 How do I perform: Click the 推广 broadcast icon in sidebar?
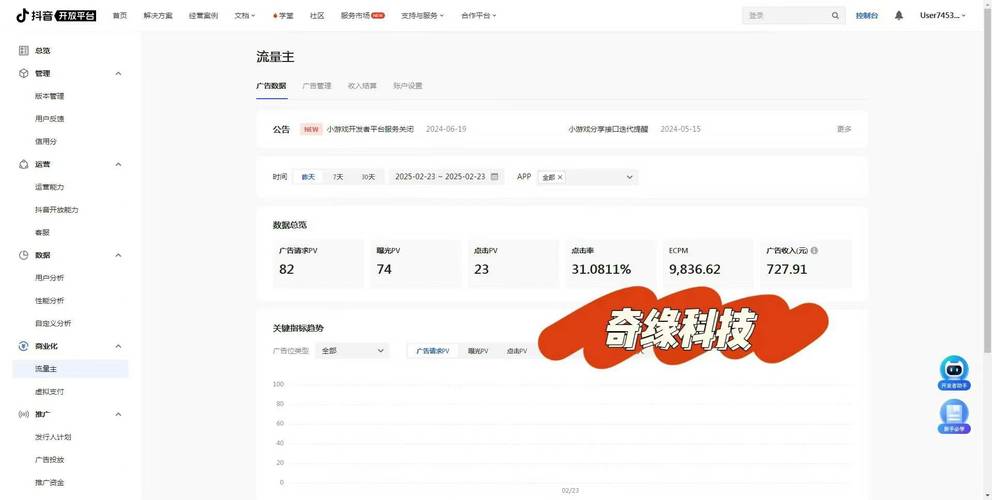click(23, 414)
